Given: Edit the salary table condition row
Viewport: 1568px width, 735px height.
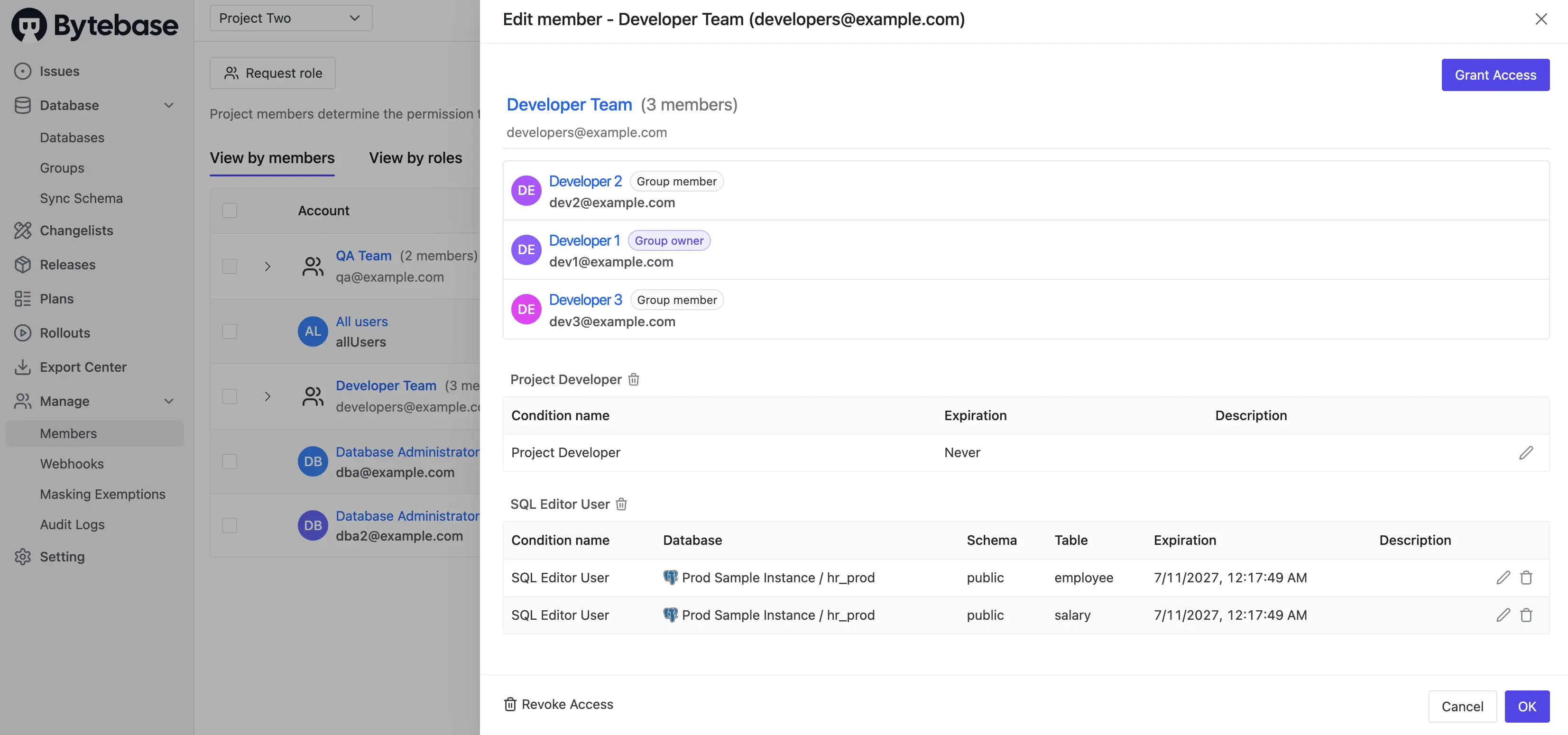Looking at the screenshot, I should [1503, 615].
